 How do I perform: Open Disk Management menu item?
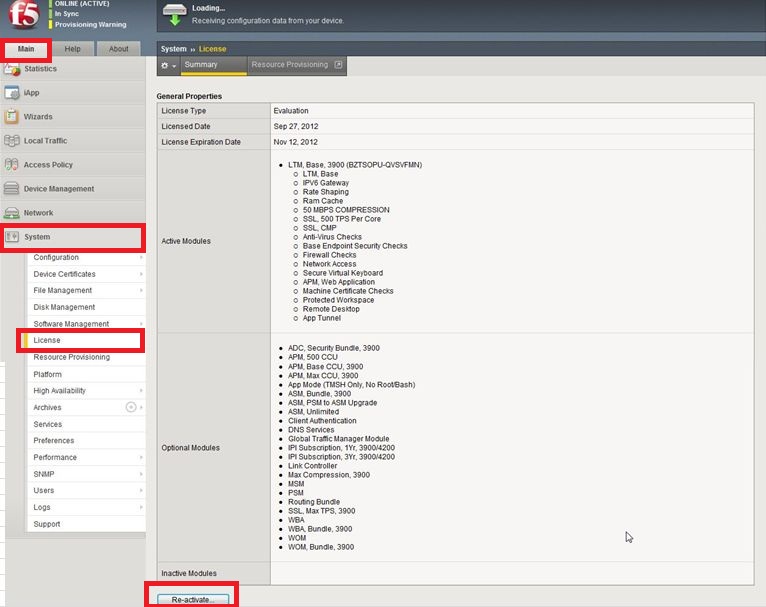(x=86, y=307)
